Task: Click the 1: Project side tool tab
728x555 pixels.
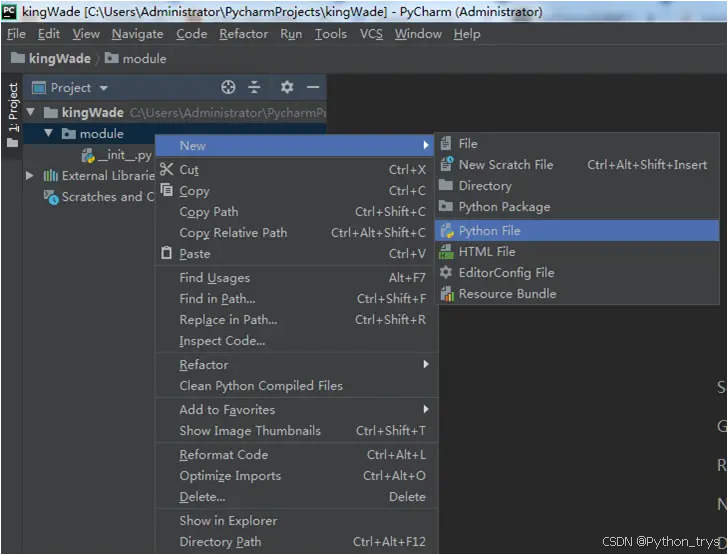Action: (x=13, y=115)
